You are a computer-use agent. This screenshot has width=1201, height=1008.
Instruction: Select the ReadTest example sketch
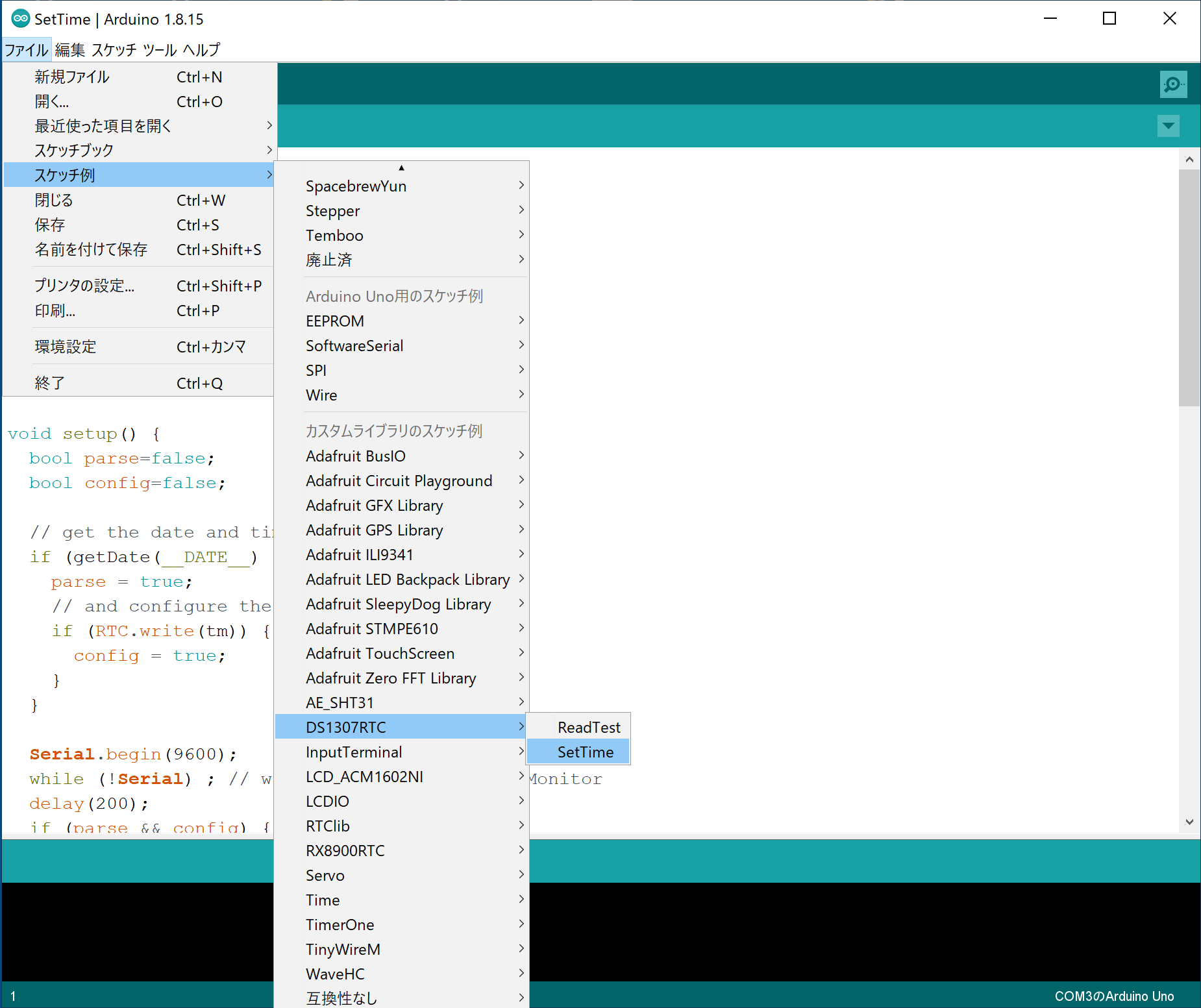(x=588, y=728)
